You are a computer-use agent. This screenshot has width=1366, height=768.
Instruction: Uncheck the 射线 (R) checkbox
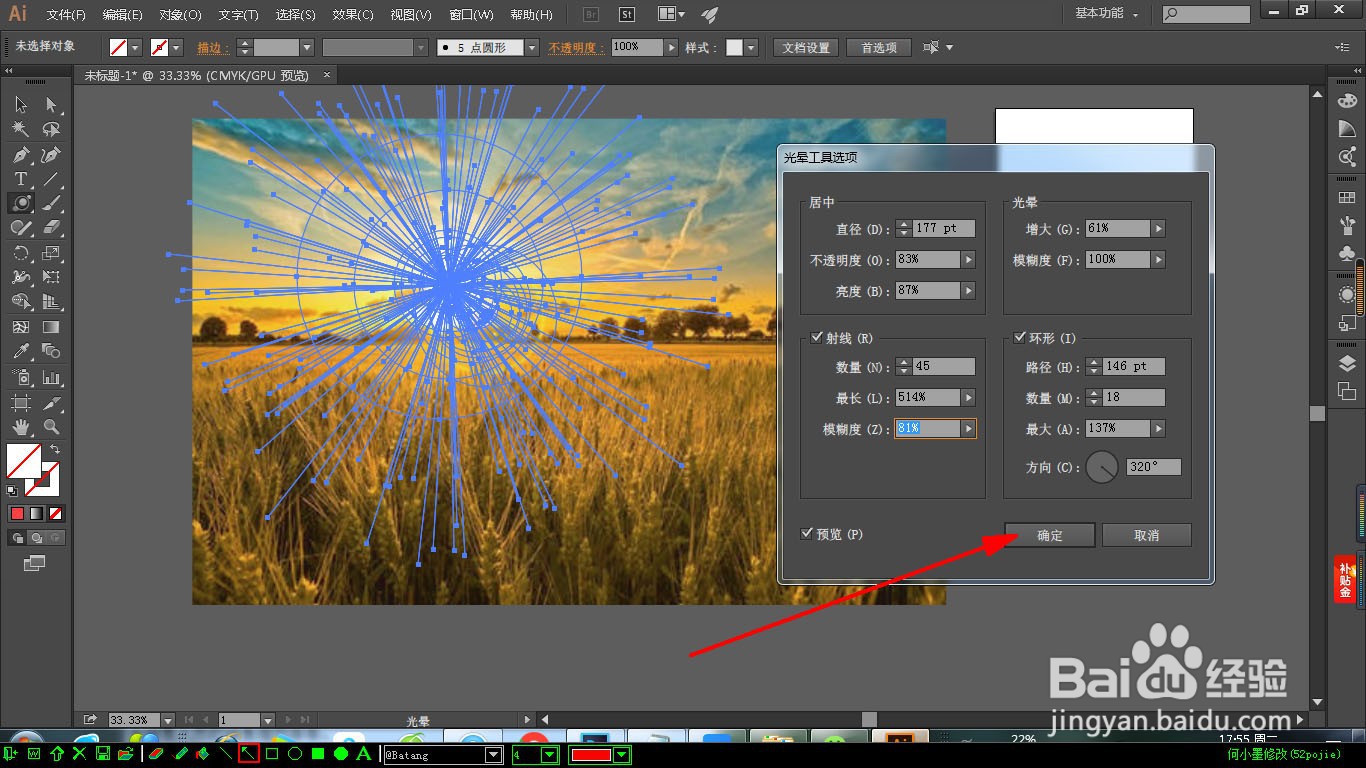(816, 338)
